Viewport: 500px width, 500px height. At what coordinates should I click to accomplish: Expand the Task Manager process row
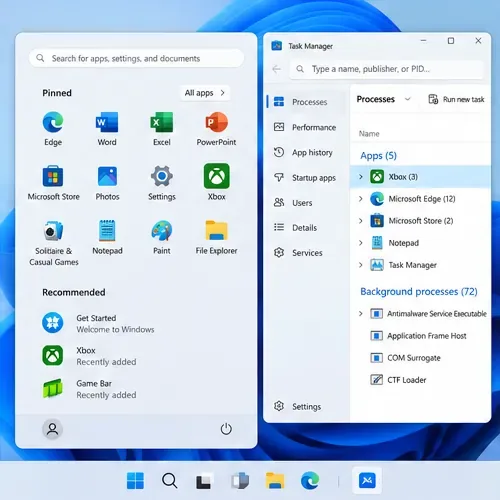click(361, 265)
